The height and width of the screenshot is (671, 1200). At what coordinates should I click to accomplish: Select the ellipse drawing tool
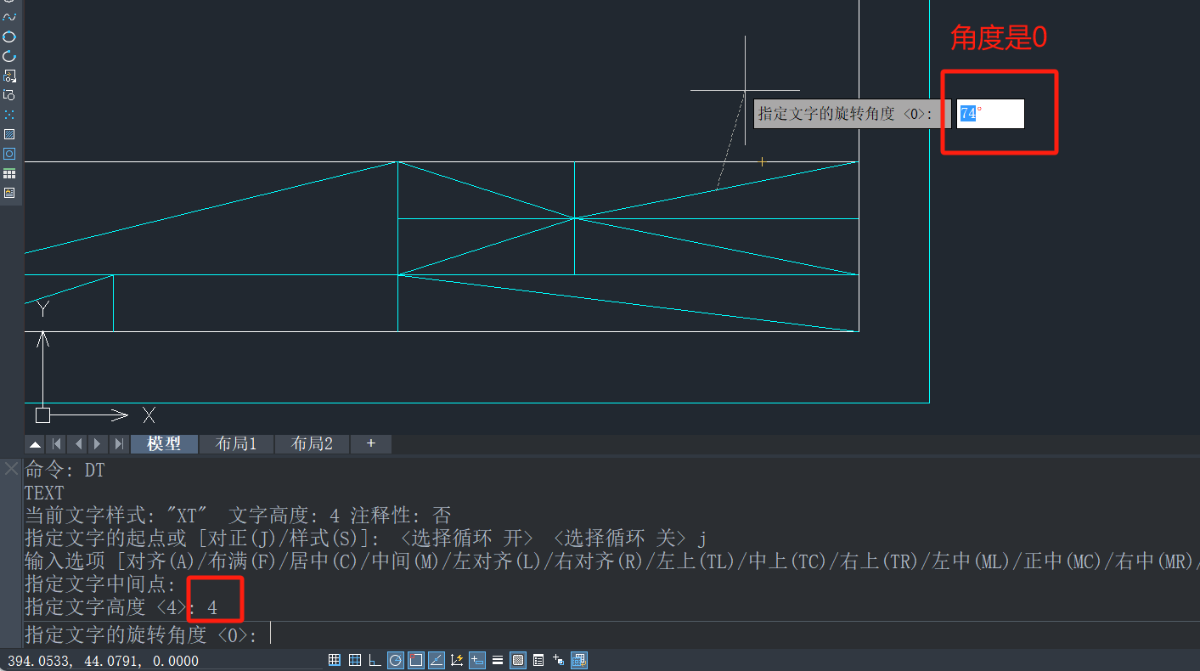pyautogui.click(x=9, y=37)
